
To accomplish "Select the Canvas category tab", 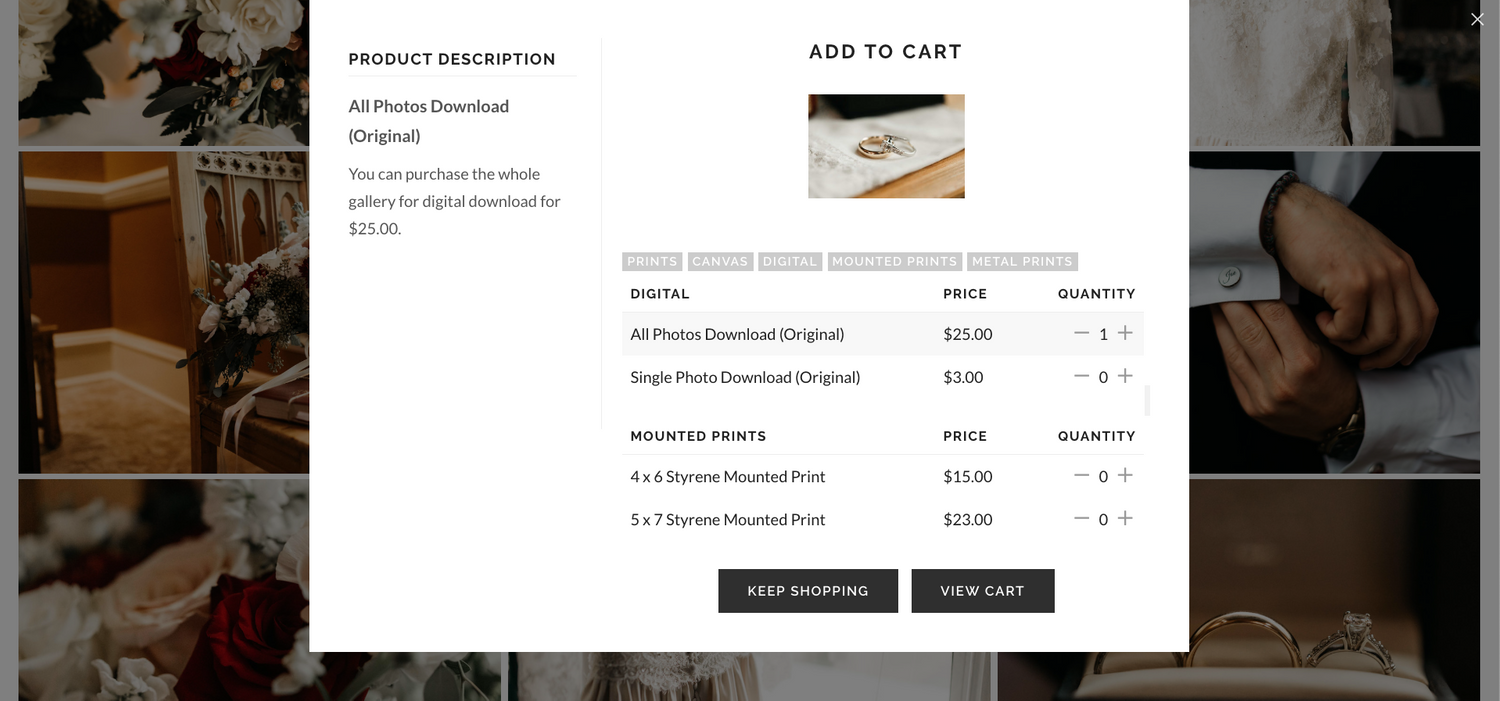I will [x=720, y=261].
